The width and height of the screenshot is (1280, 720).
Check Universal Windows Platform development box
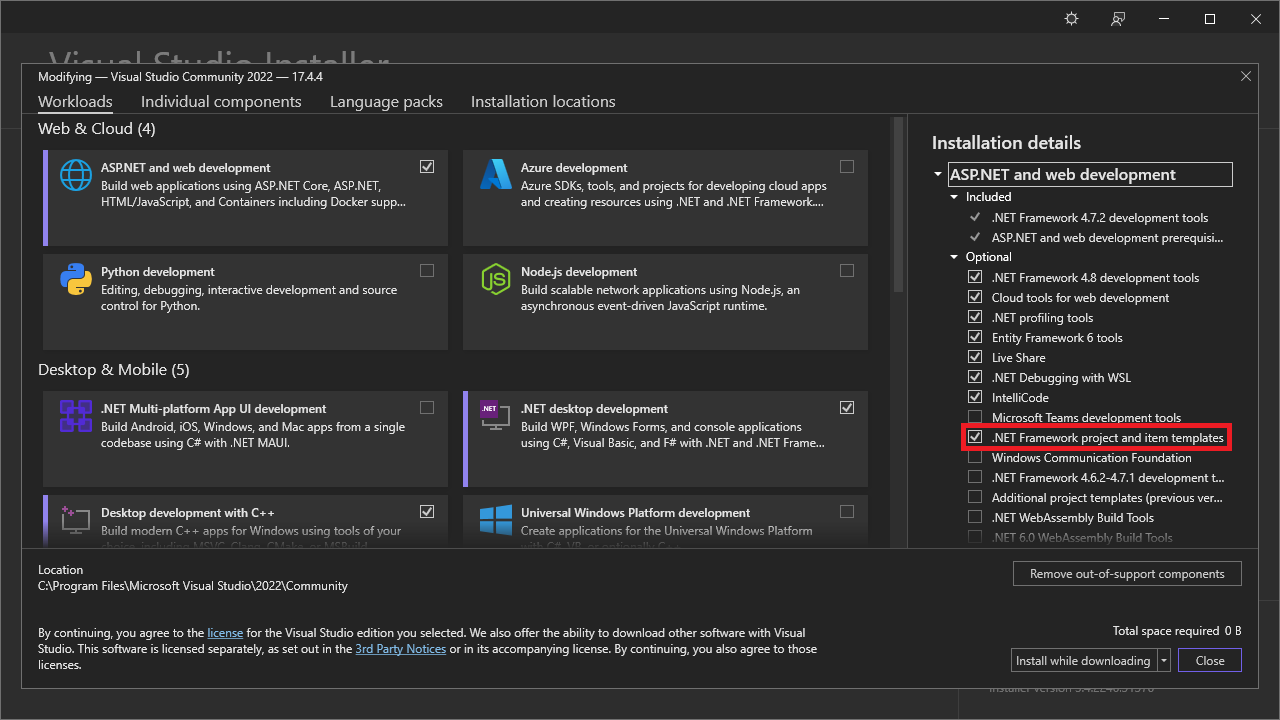point(847,512)
